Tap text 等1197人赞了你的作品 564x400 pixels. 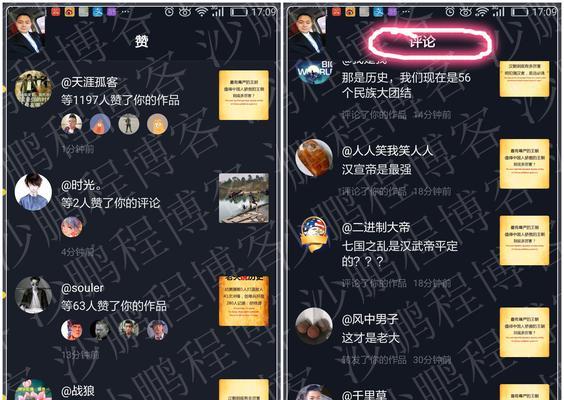pos(120,100)
